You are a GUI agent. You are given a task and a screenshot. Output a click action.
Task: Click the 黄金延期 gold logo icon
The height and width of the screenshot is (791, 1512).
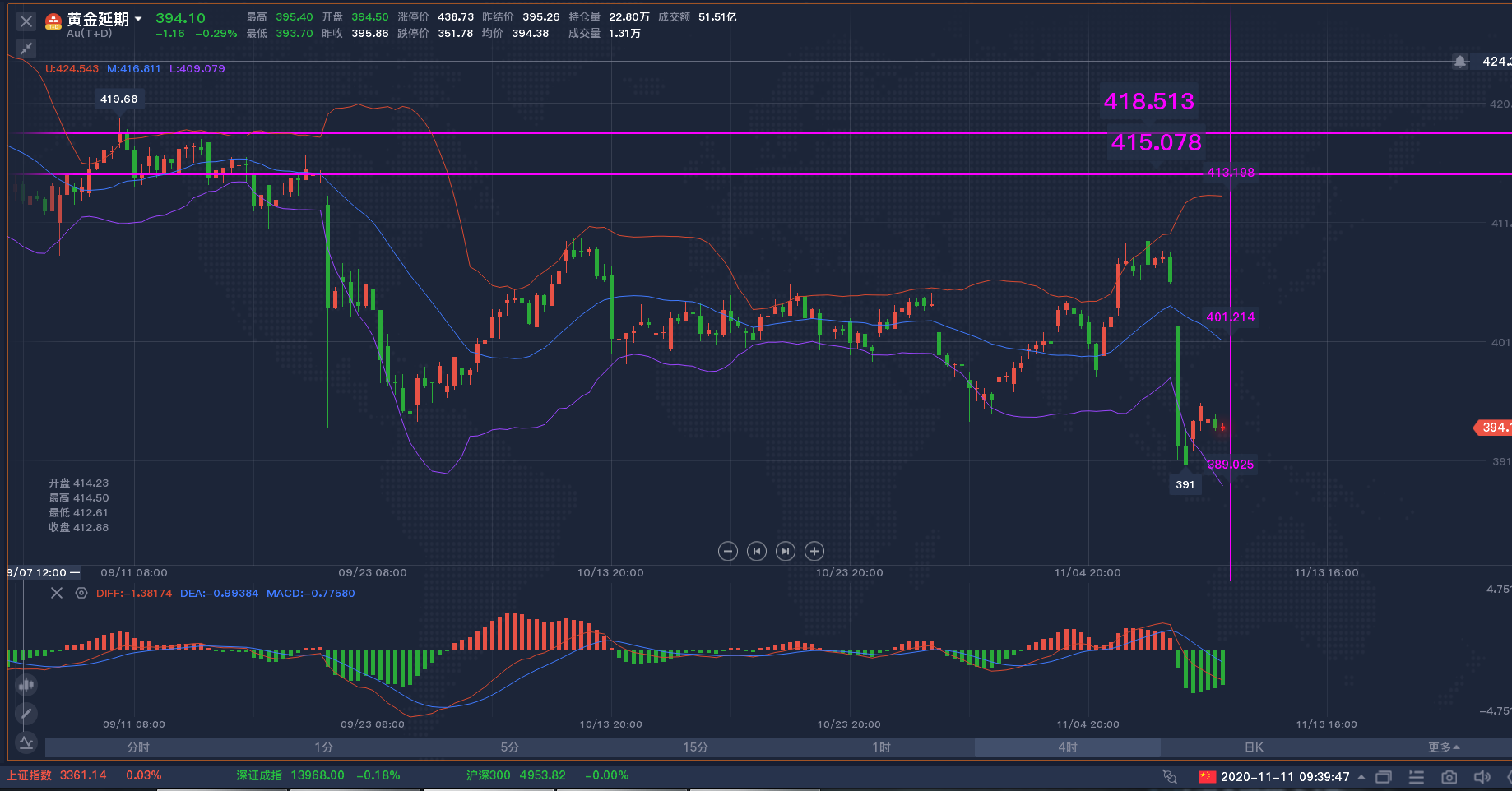click(53, 21)
